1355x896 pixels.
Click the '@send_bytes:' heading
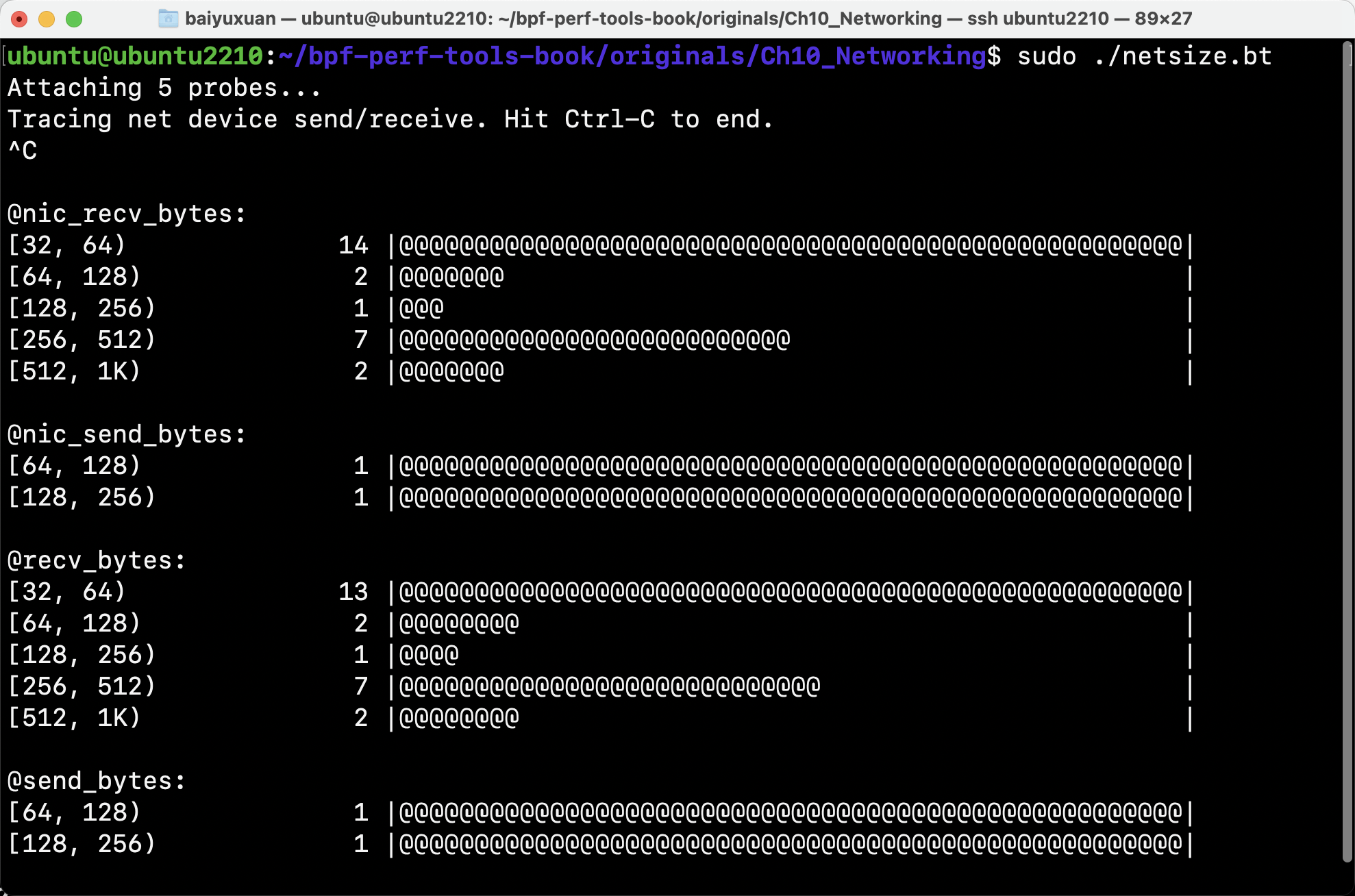[x=97, y=781]
